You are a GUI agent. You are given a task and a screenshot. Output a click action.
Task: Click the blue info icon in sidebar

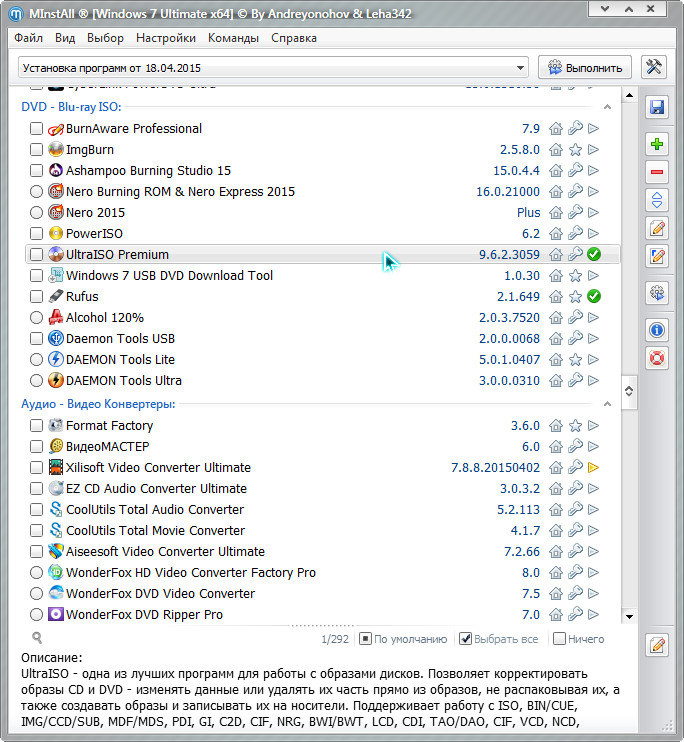[657, 330]
